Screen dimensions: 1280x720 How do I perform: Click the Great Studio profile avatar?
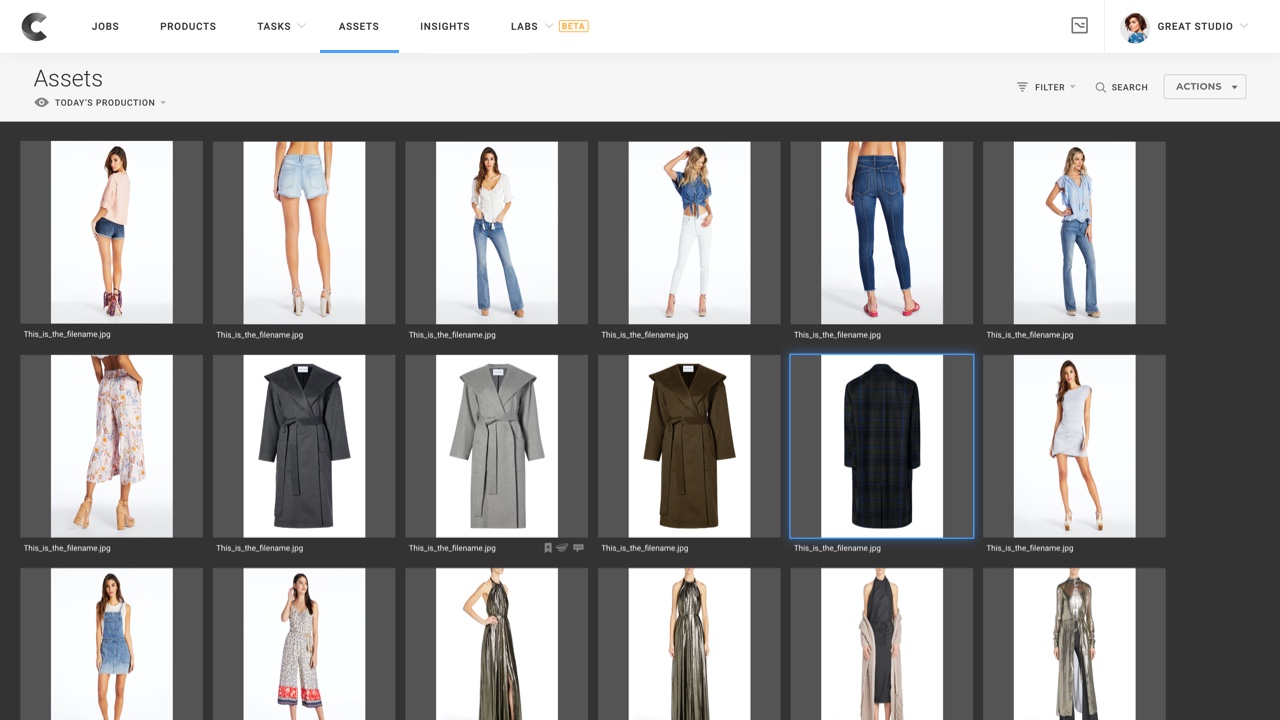(x=1134, y=27)
